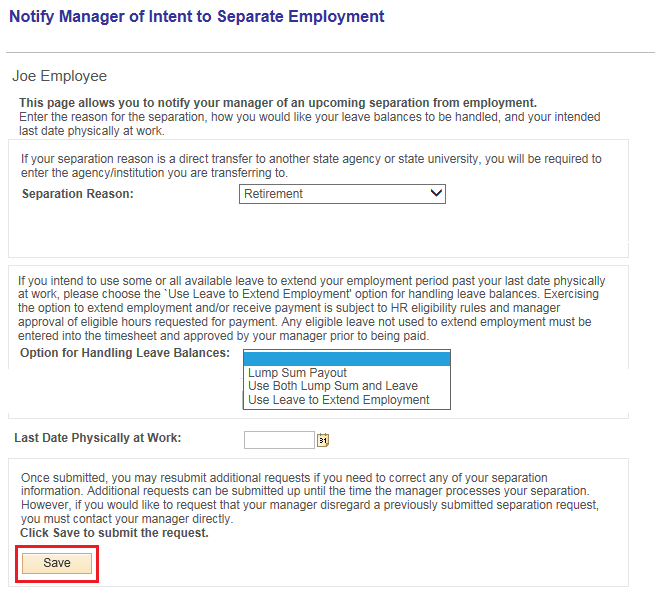The height and width of the screenshot is (603, 655).
Task: Click the Last Date Physically at Work label
Action: click(97, 438)
